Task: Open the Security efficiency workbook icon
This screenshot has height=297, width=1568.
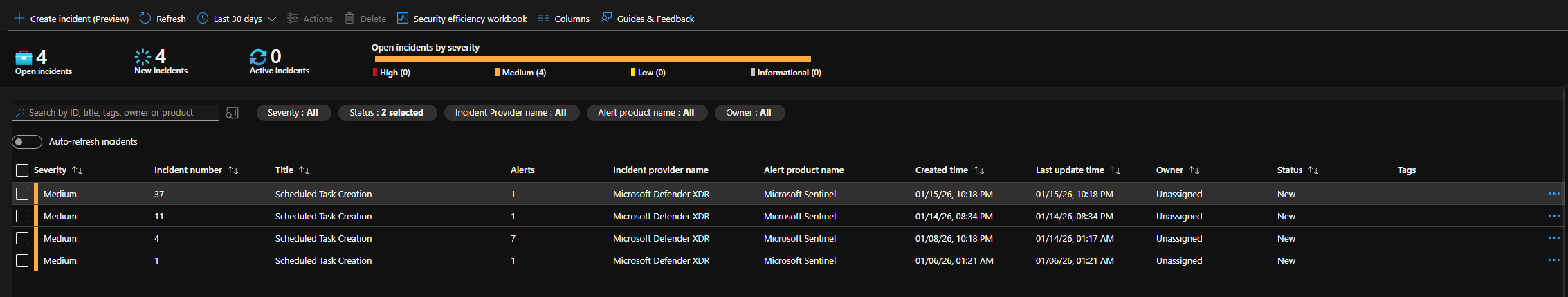Action: [x=403, y=19]
